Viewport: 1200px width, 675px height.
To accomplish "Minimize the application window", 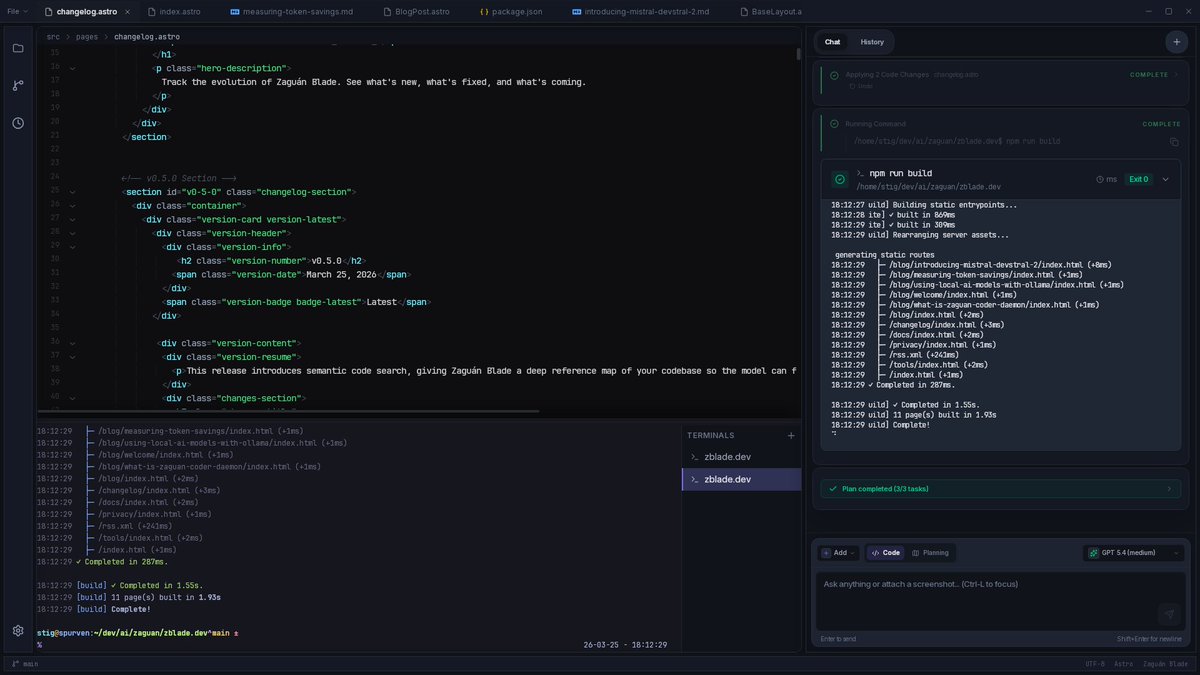I will pyautogui.click(x=1147, y=11).
